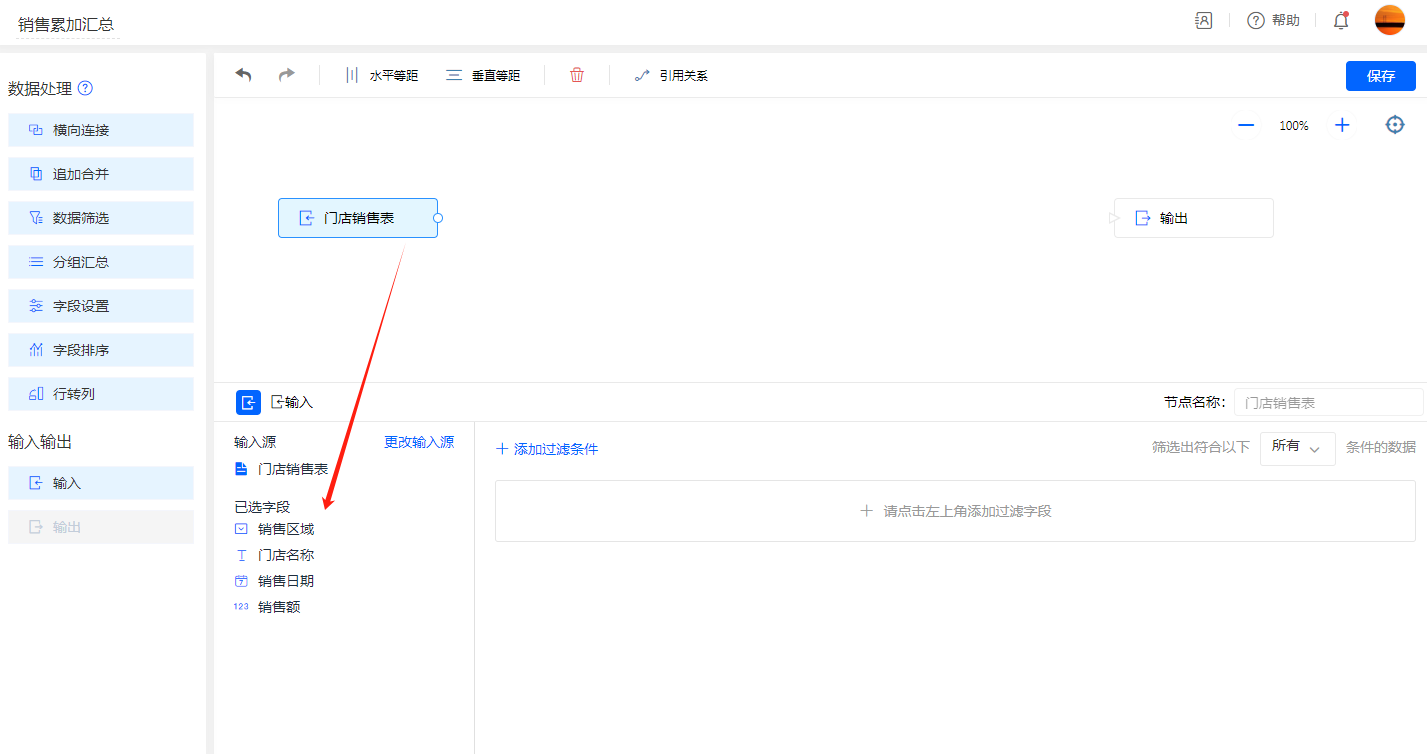1427x754 pixels.
Task: Zoom in with the plus icon
Action: 1342,125
